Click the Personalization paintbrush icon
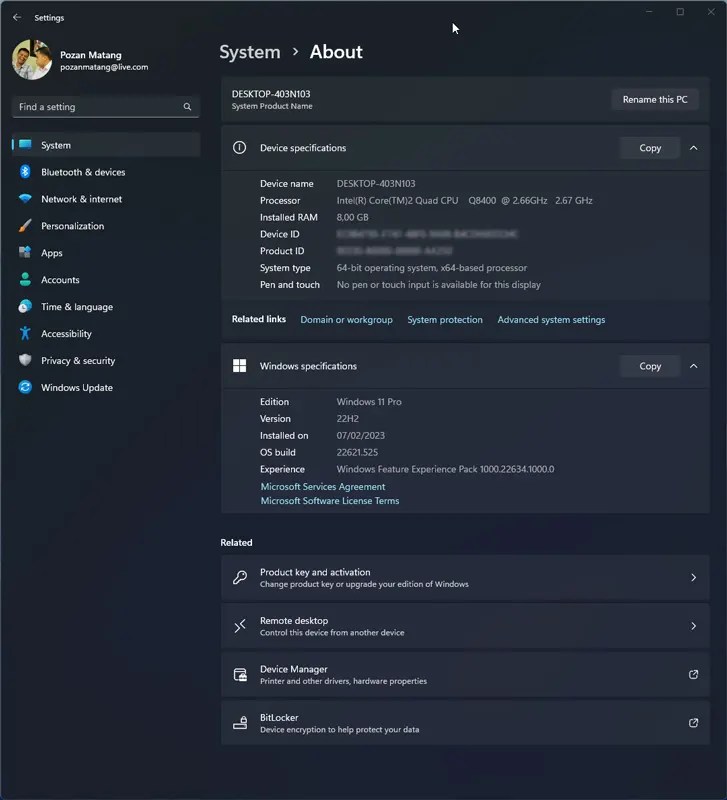This screenshot has width=727, height=800. pyautogui.click(x=25, y=226)
